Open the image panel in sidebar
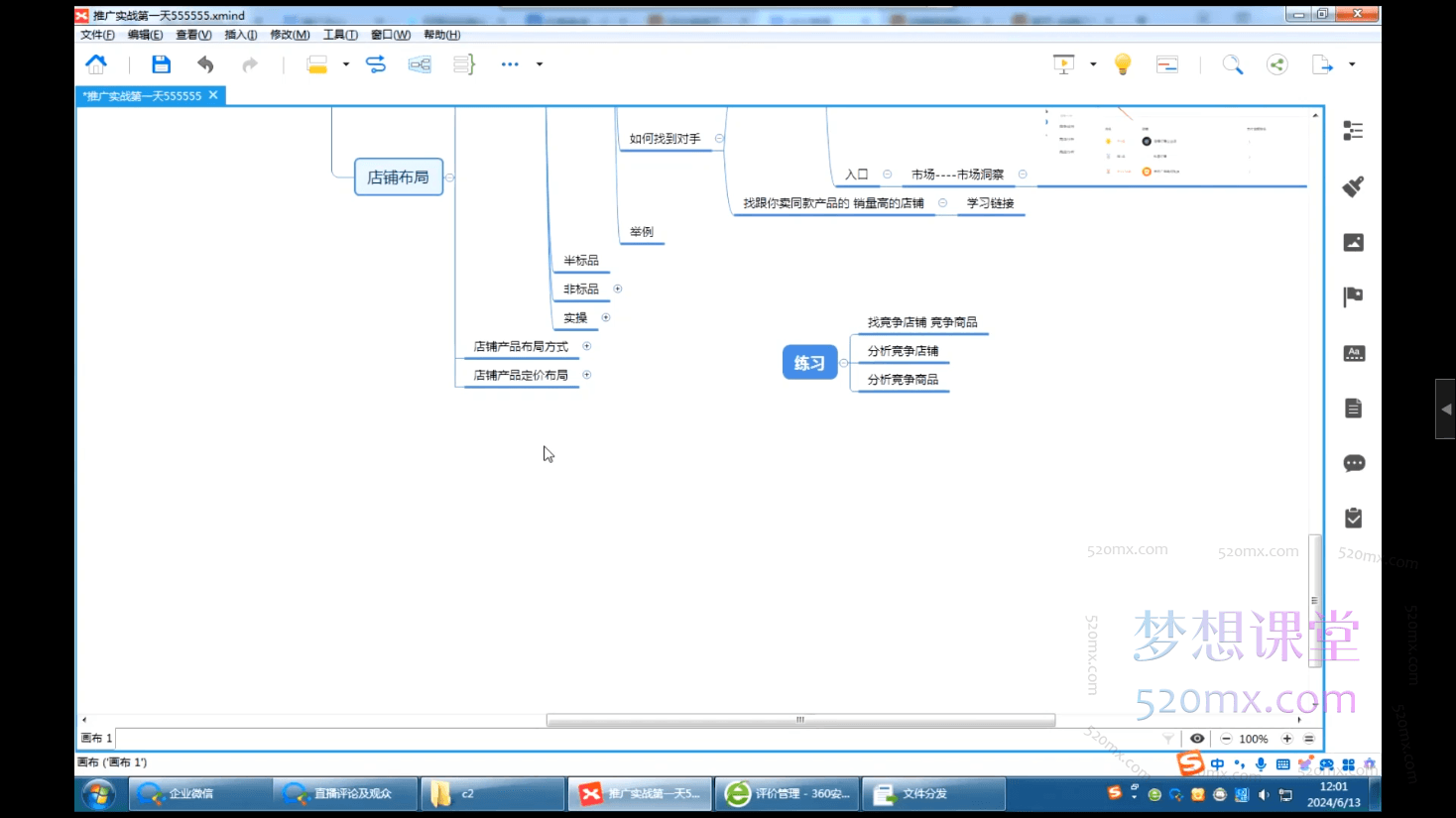The image size is (1456, 818). (x=1353, y=242)
